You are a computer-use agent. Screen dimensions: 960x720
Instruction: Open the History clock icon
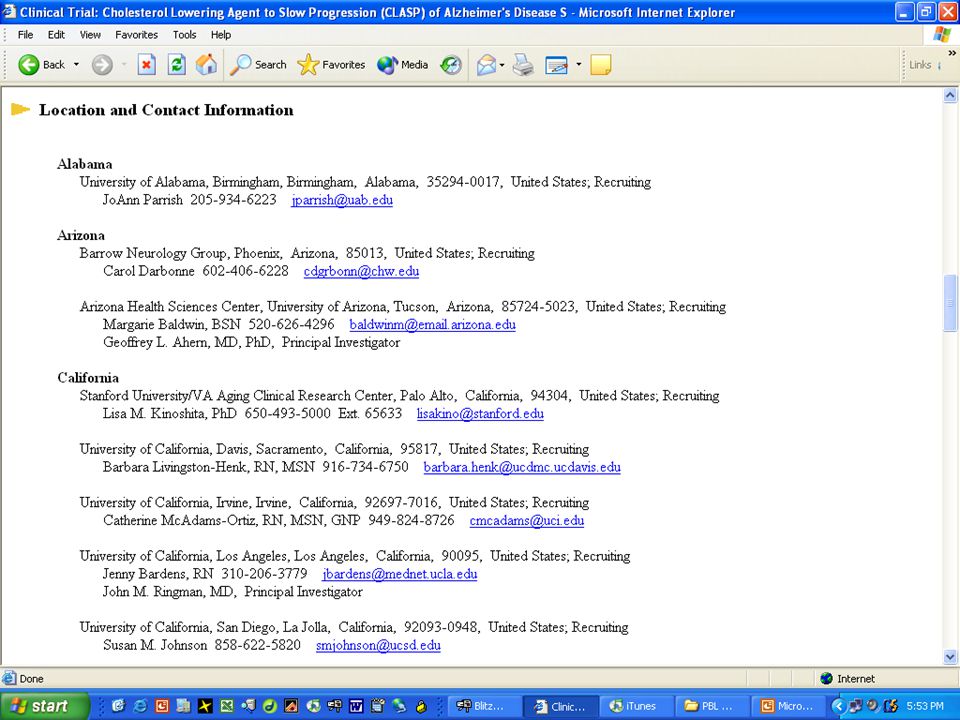pyautogui.click(x=451, y=64)
